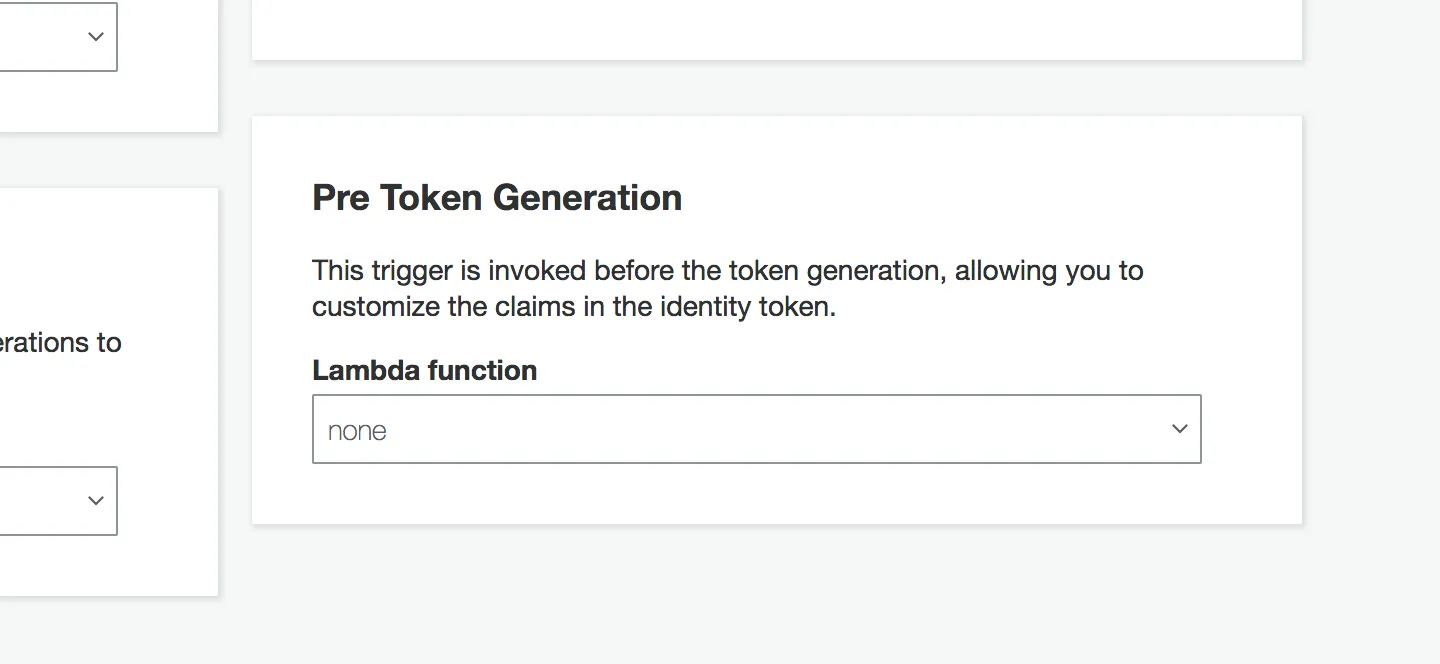The width and height of the screenshot is (1440, 664).
Task: Click the "customize the claims" description line
Action: point(573,306)
